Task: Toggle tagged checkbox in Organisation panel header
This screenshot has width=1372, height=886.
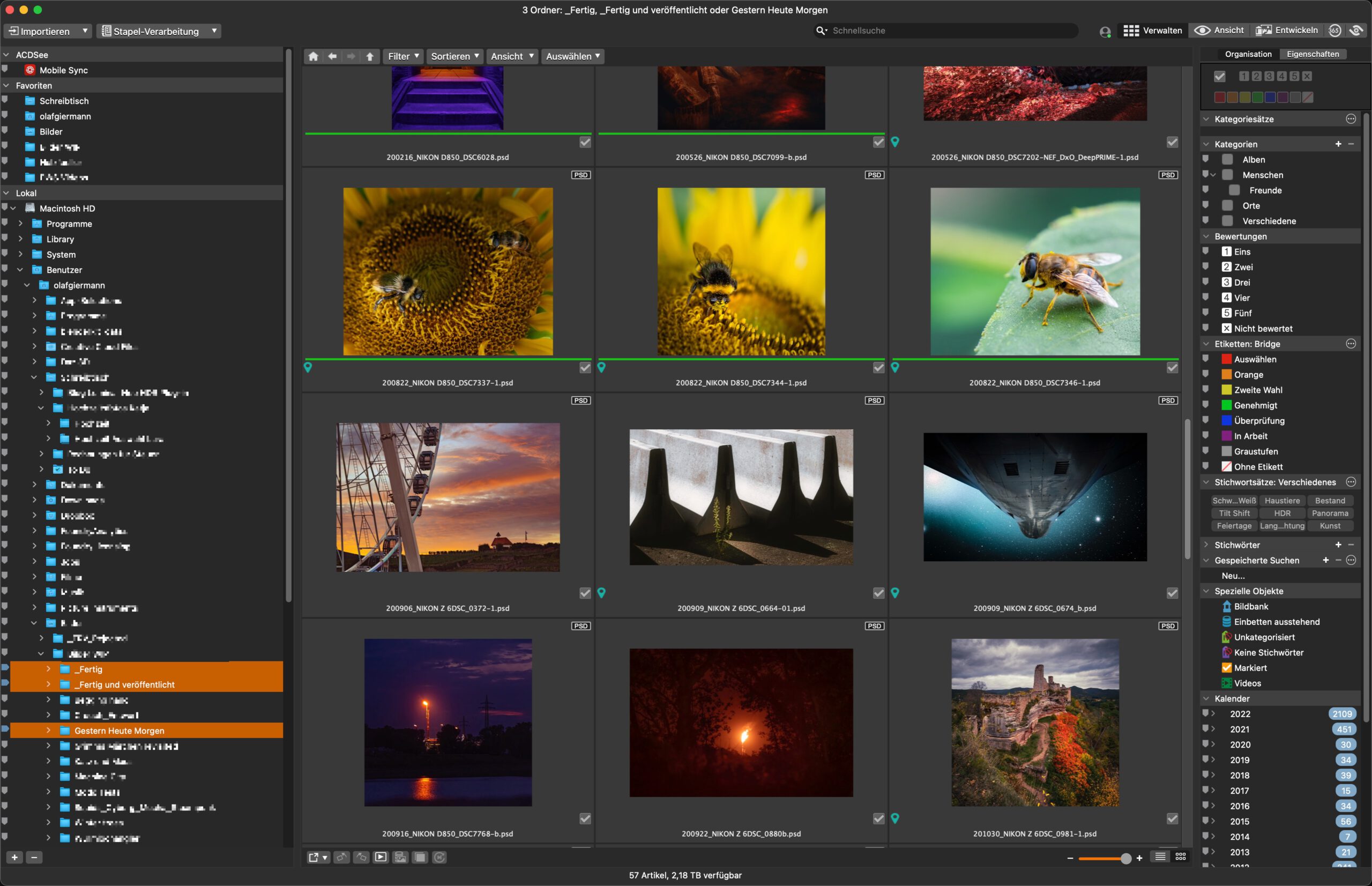Action: click(1220, 76)
